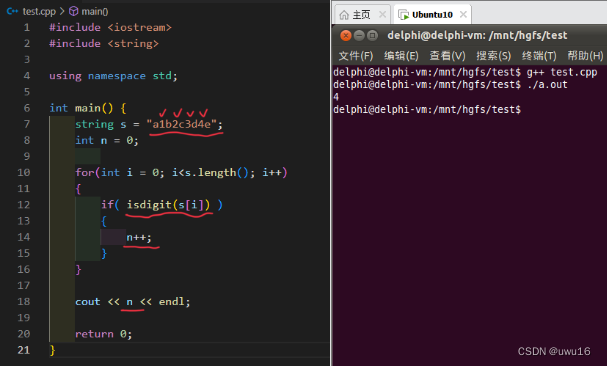This screenshot has width=607, height=366.
Task: Click line number 21 in gutter
Action: [24, 350]
